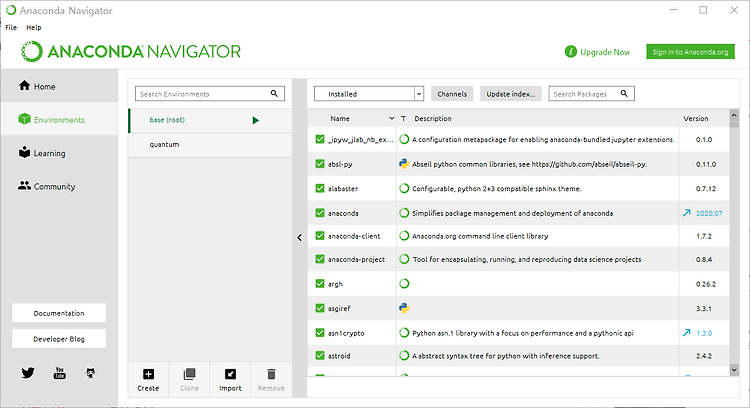Click the anaconda version 2020.07 link
750x408 pixels.
pyautogui.click(x=709, y=213)
